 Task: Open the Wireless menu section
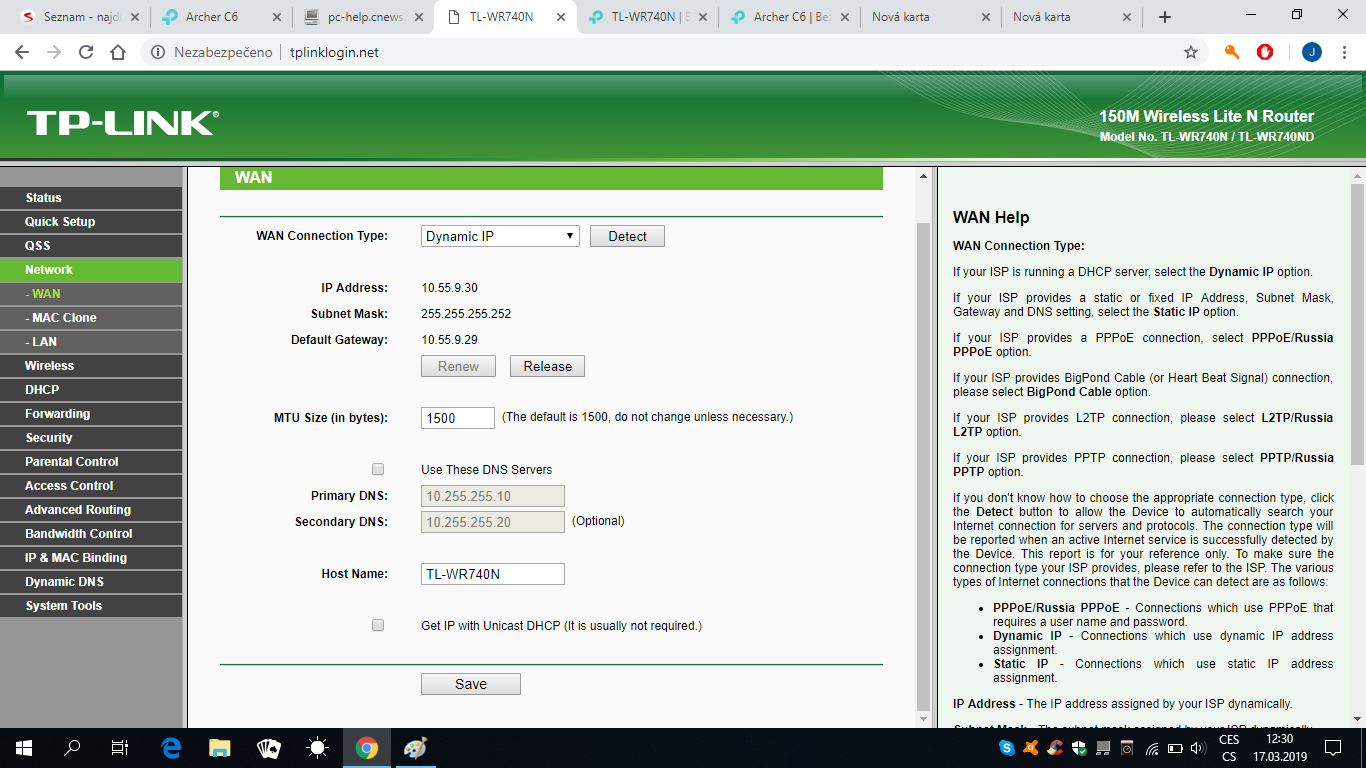click(50, 366)
